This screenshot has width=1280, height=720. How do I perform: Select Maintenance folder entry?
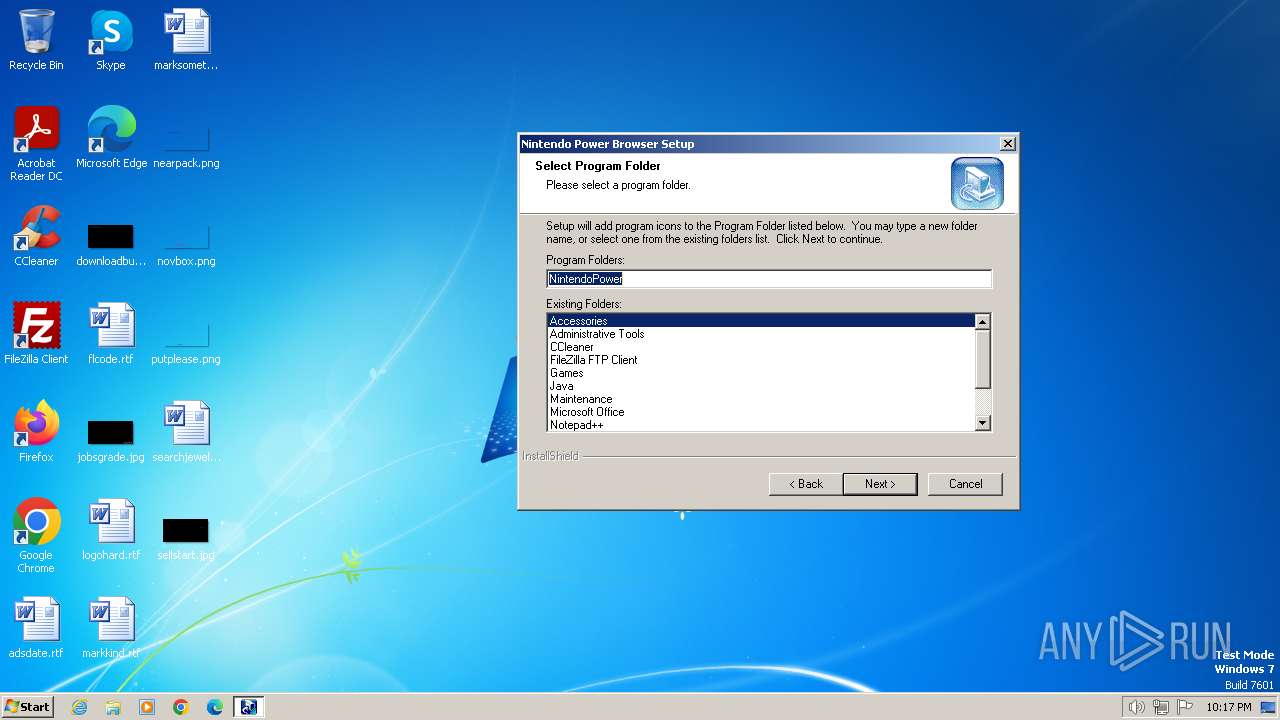click(760, 399)
